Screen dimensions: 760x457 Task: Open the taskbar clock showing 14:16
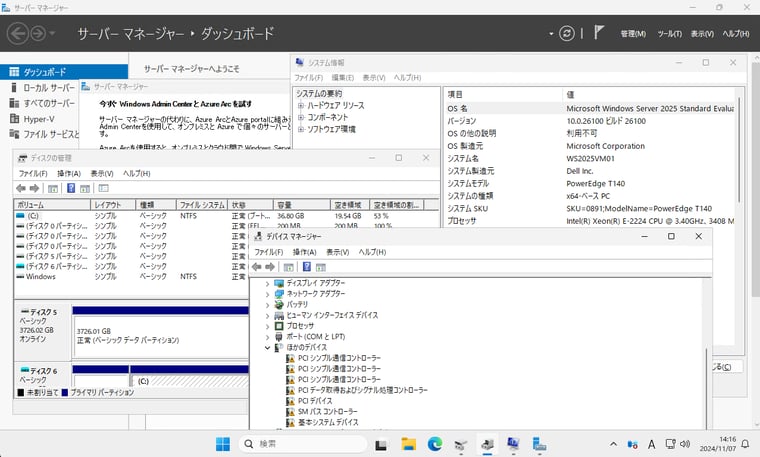(x=718, y=444)
